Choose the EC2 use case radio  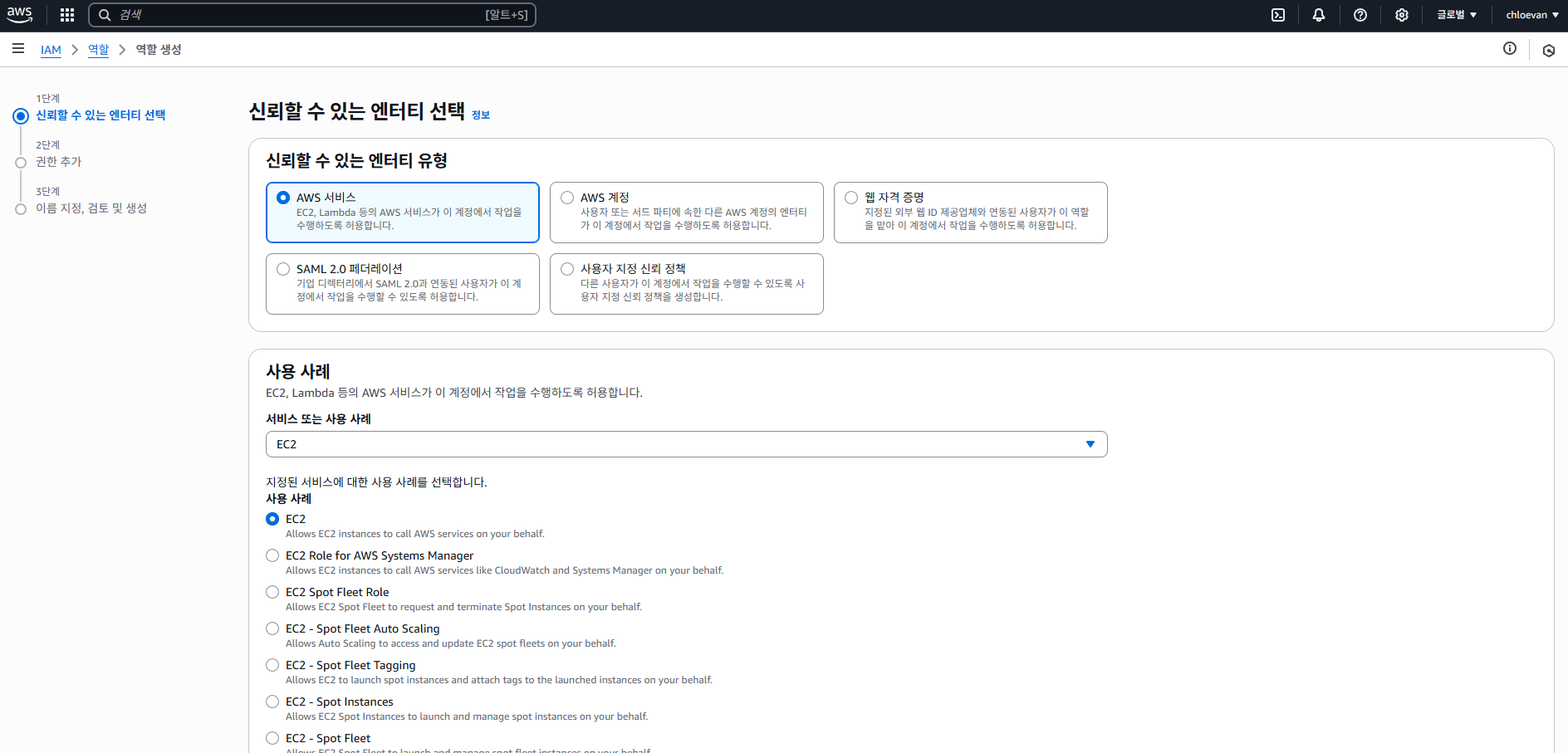pos(272,519)
